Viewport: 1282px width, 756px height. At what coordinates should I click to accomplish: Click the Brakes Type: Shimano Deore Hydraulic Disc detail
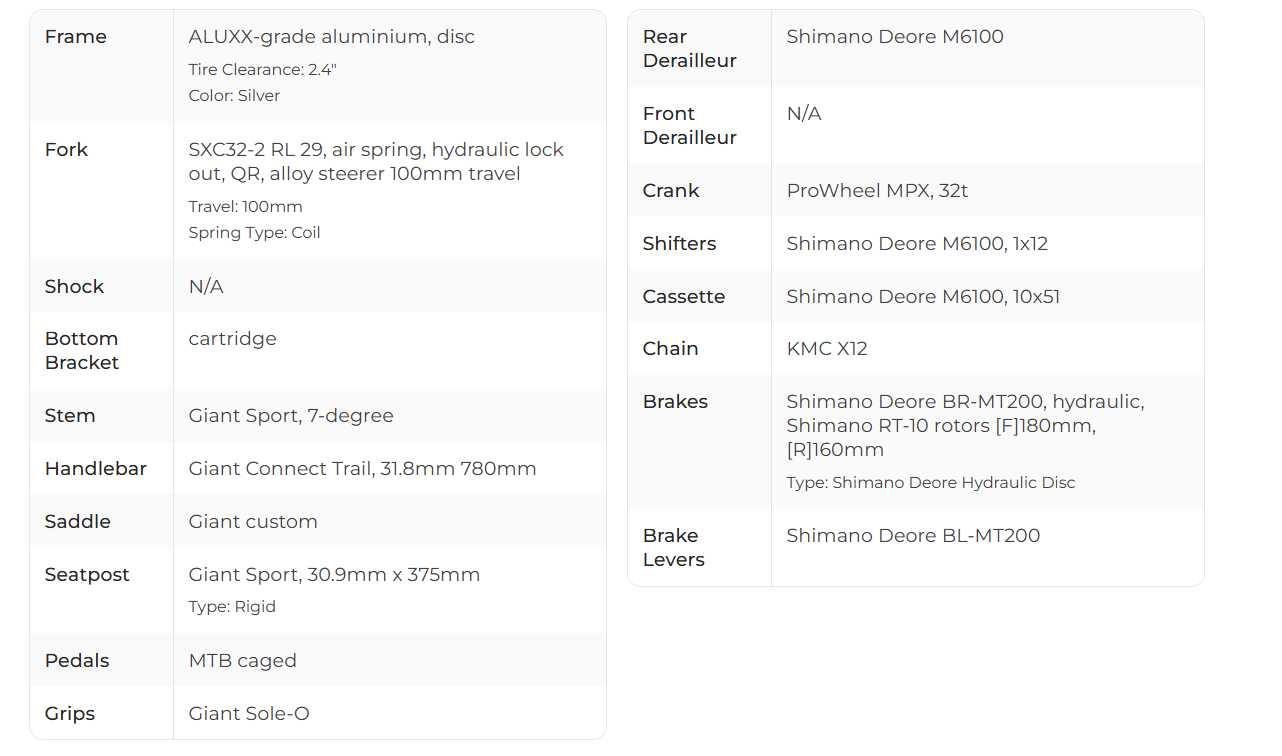pos(931,483)
